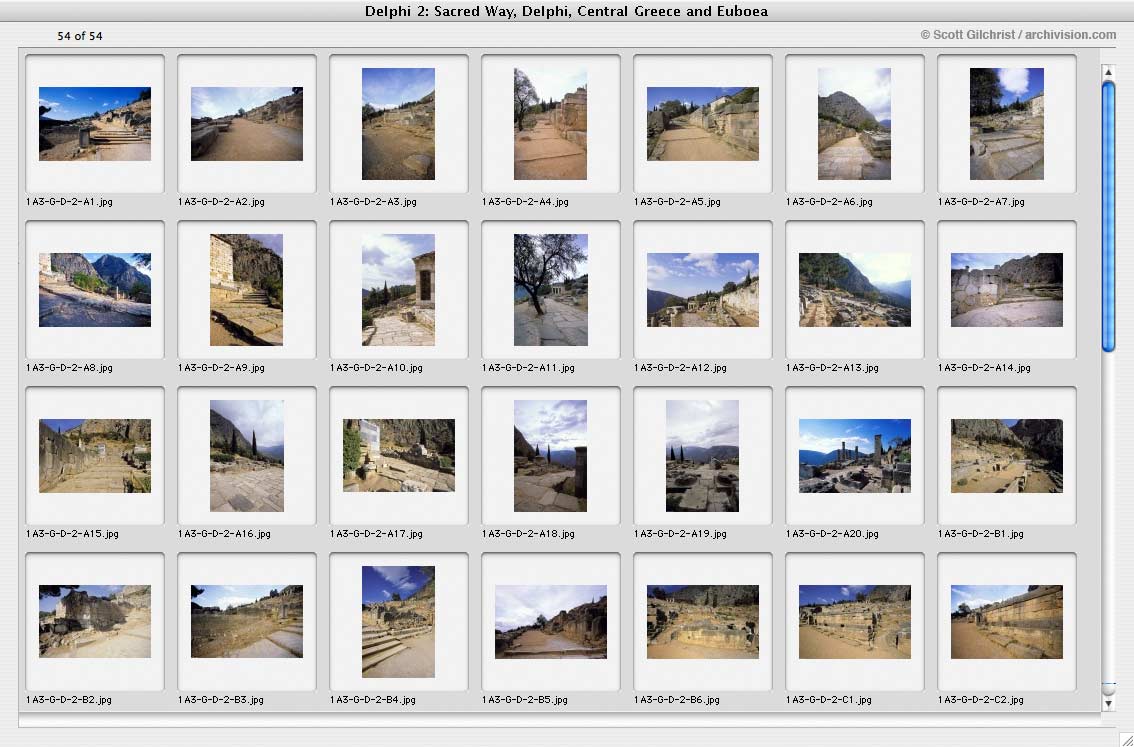View the 1A3-G-D-2-A5.jpg photo
The width and height of the screenshot is (1134, 747).
coord(703,124)
